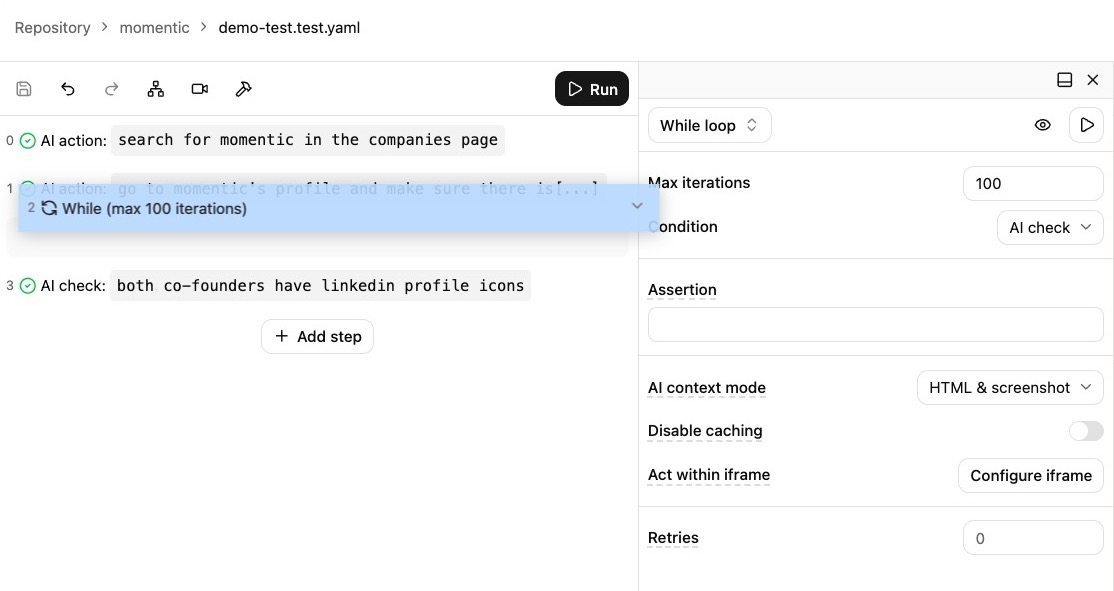This screenshot has width=1114, height=591.
Task: Click the Act within iframe label
Action: click(x=708, y=475)
